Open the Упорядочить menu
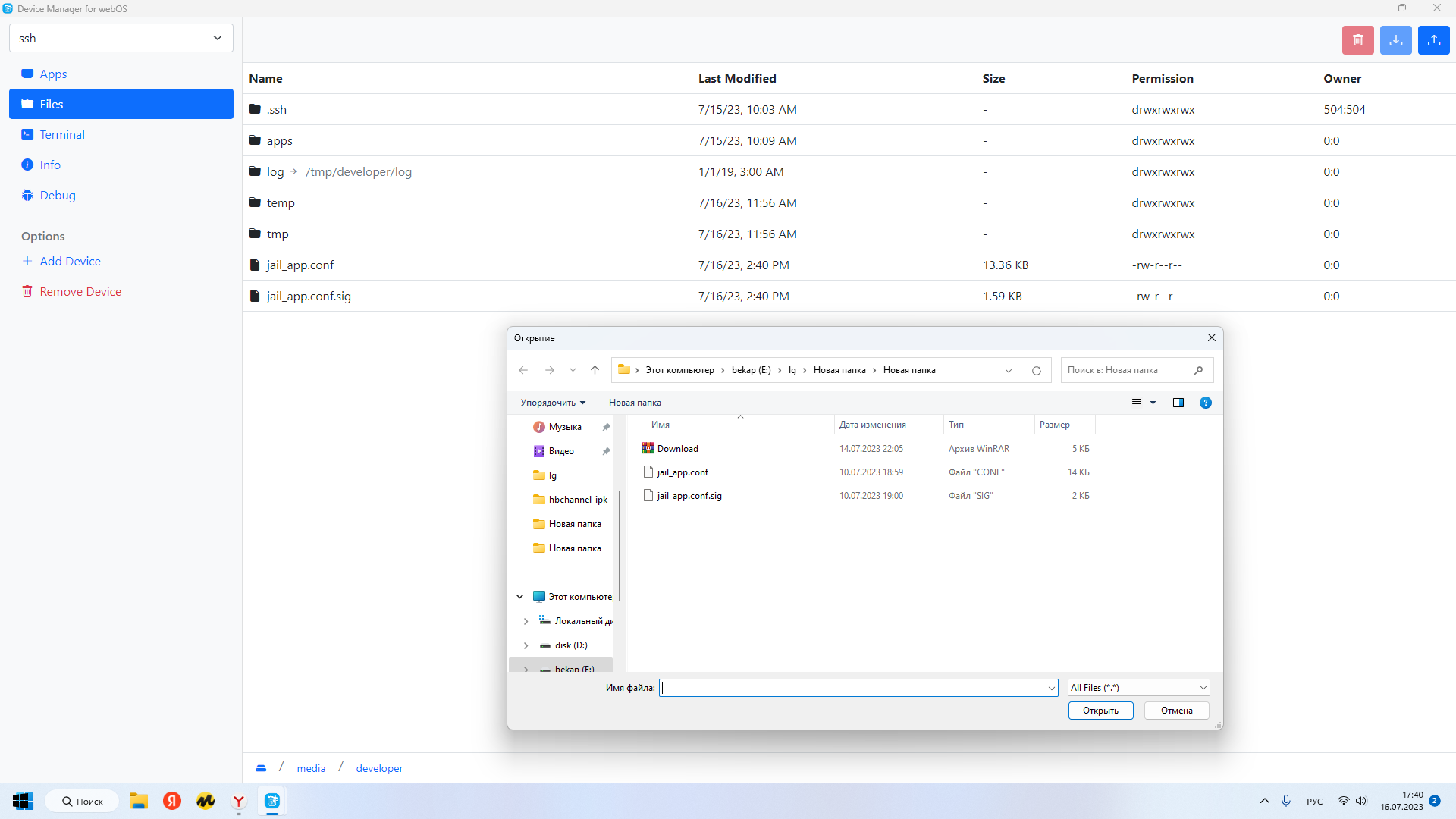 553,403
